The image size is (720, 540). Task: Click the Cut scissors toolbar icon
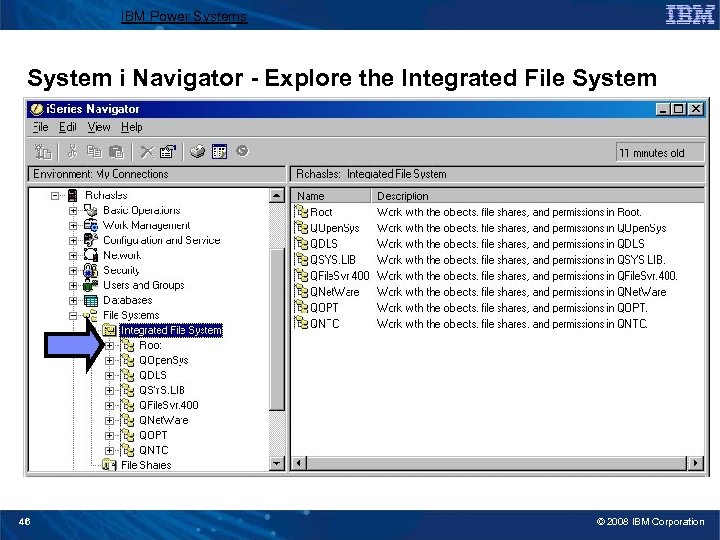pyautogui.click(x=72, y=151)
